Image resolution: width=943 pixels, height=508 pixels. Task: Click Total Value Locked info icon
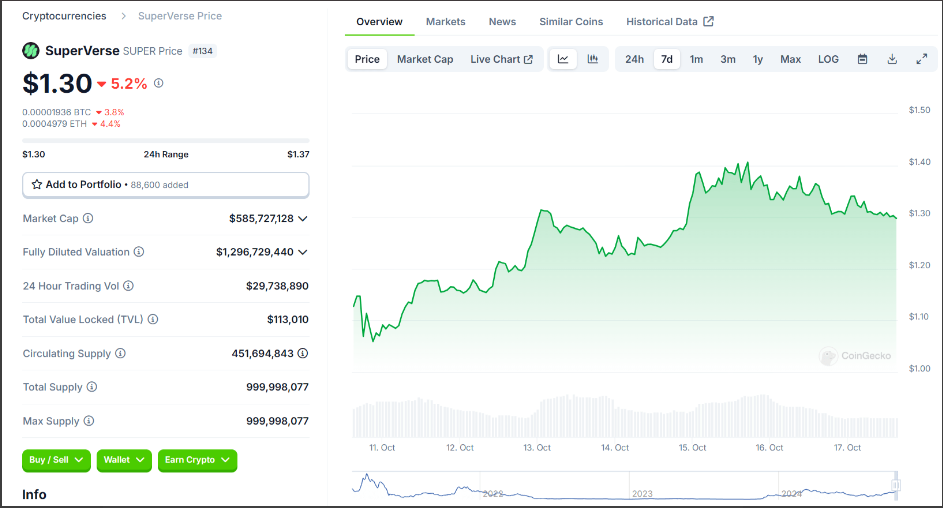click(x=153, y=319)
